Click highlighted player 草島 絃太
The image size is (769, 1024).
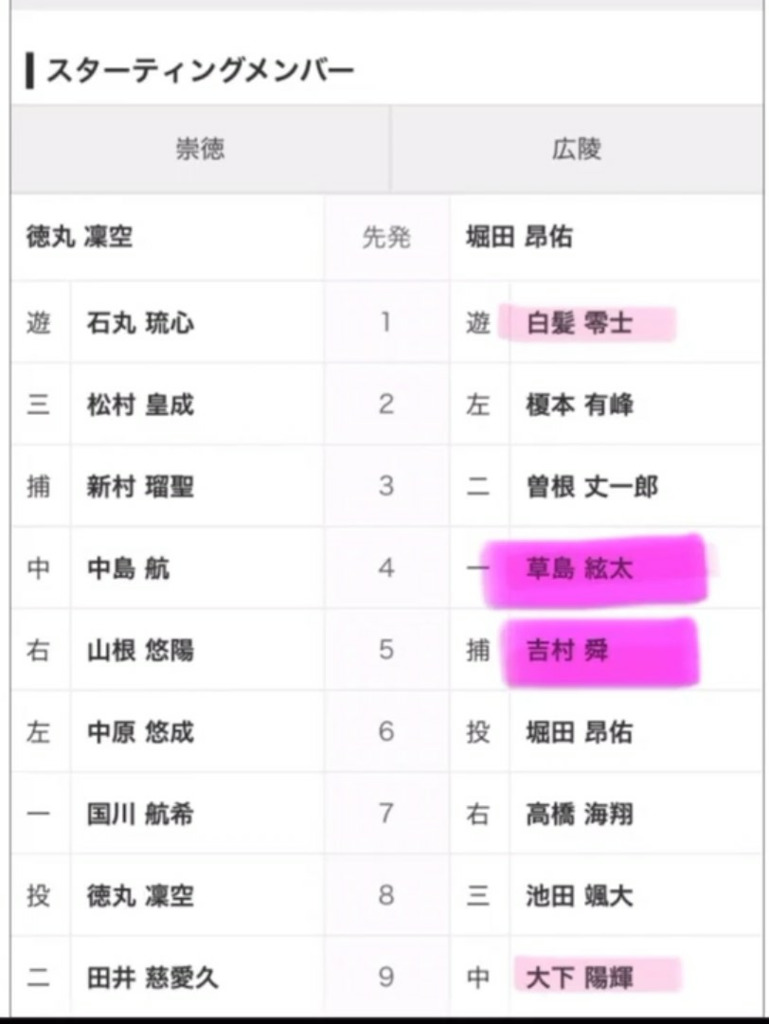(x=579, y=568)
